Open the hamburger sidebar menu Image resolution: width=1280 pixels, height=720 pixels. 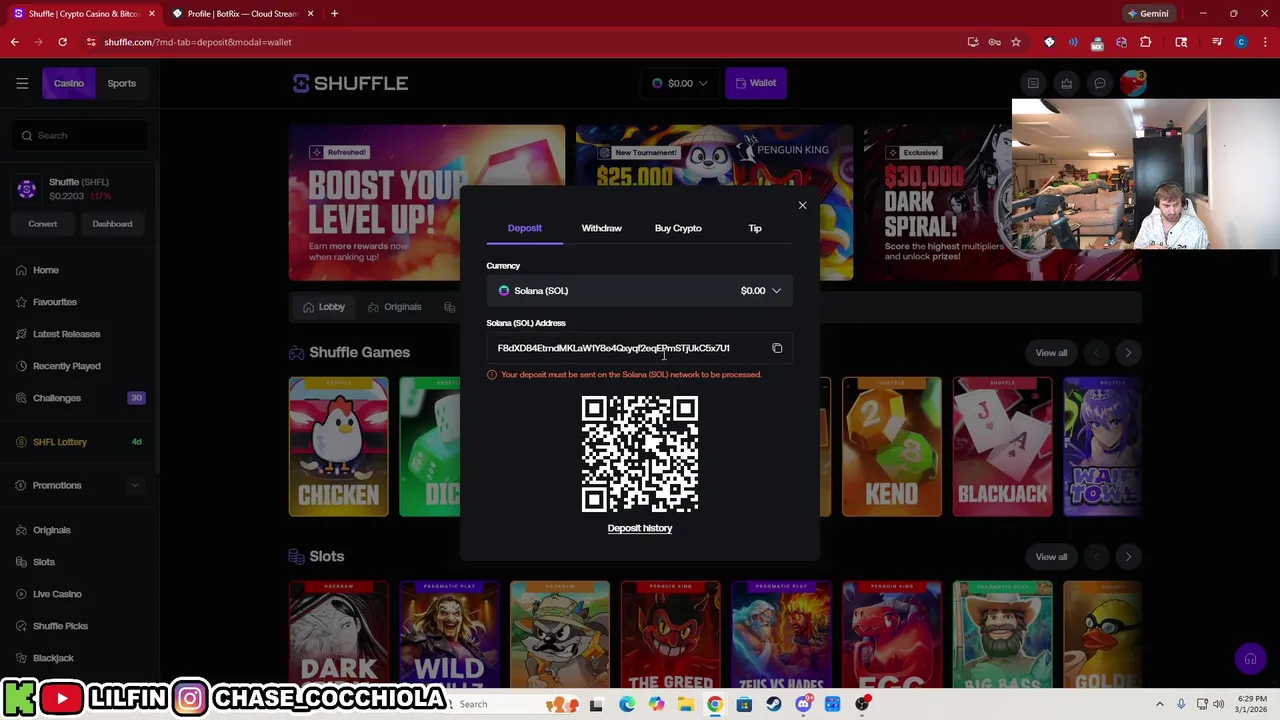point(22,83)
